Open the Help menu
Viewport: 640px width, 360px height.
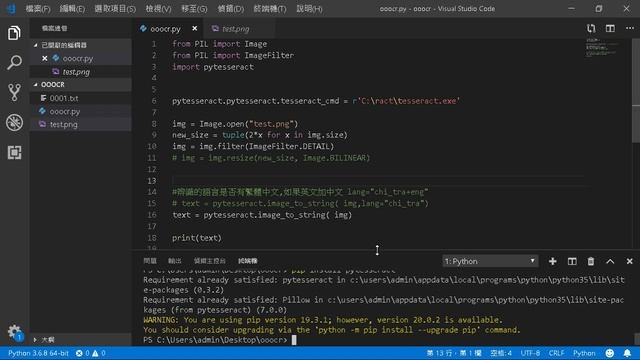tap(309, 9)
